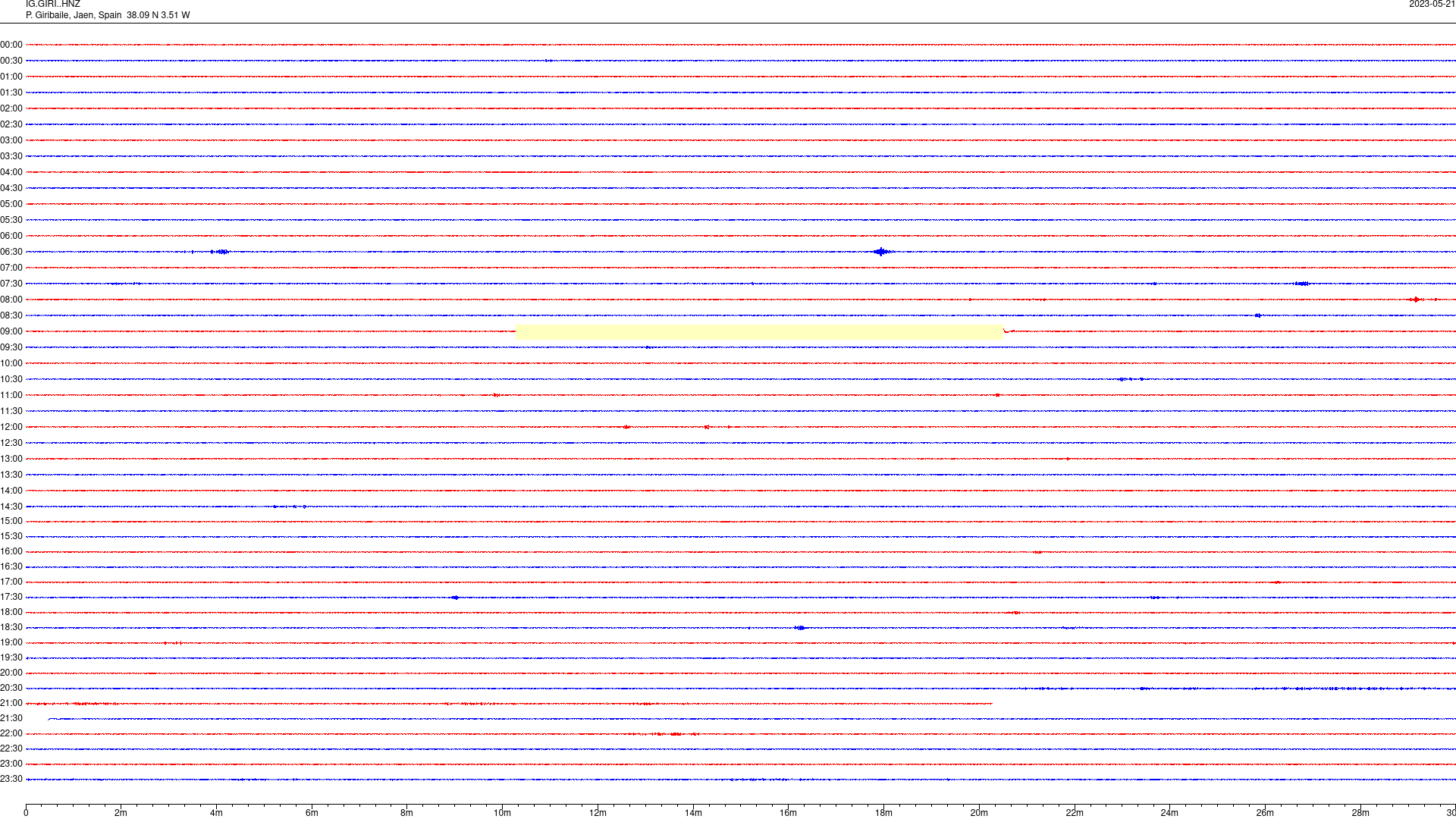Screen dimensions: 1456x819
Task: Click the 20m tick on the time axis
Action: (x=979, y=813)
